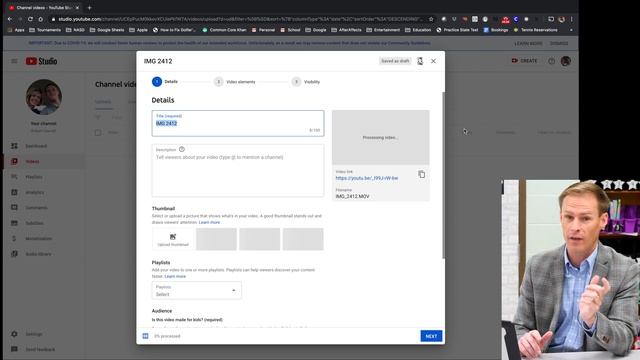Screen dimensions: 640x360
Task: Open Playlists in the sidebar
Action: pos(43,177)
